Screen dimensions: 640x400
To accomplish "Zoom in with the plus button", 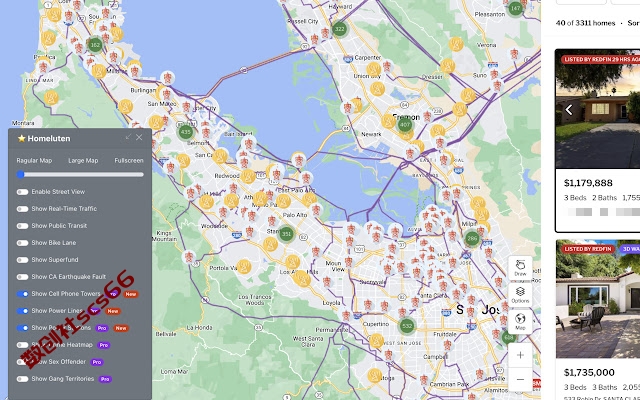I will coord(520,355).
